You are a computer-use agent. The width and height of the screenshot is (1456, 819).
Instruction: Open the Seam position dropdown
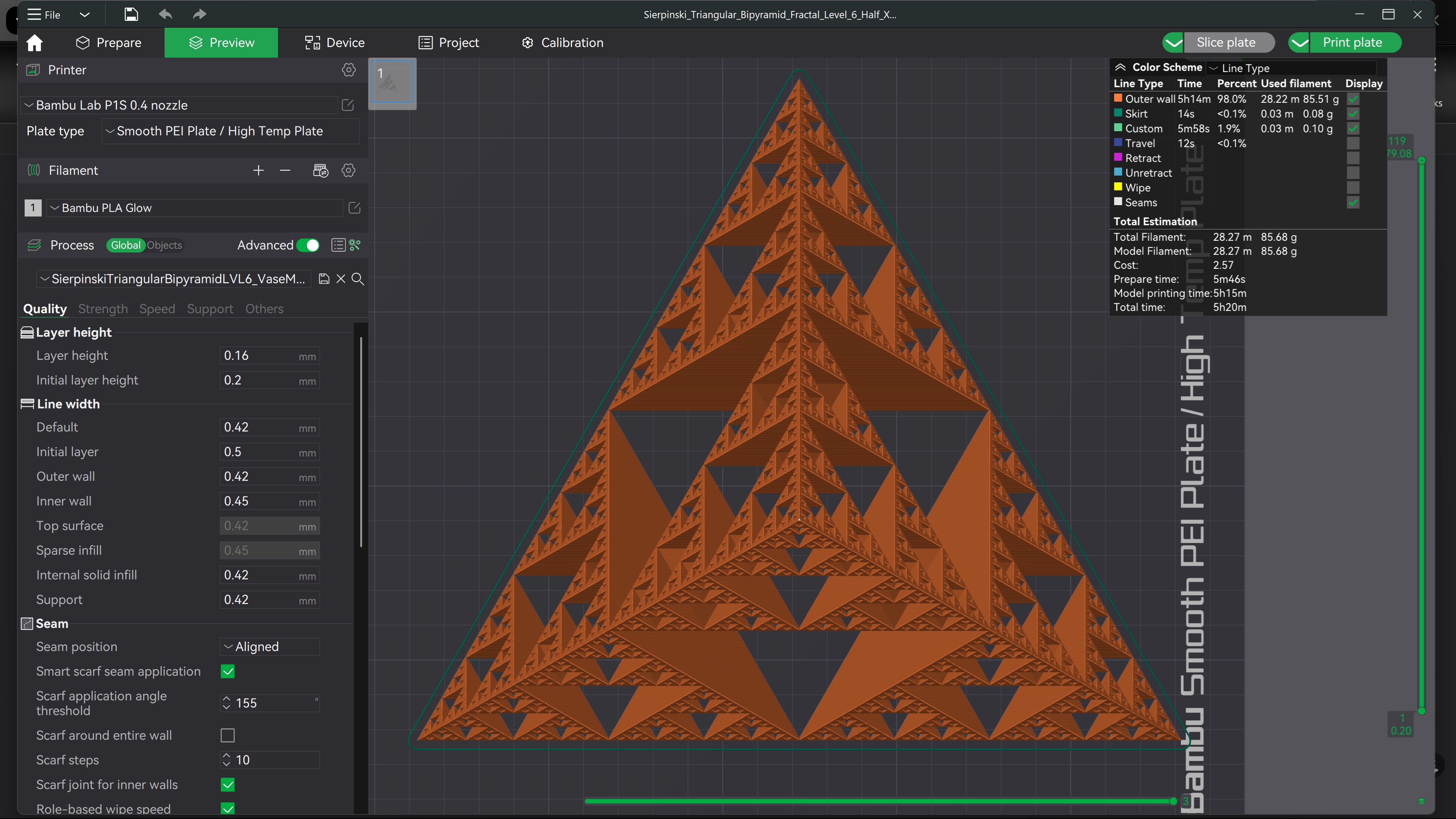point(270,646)
